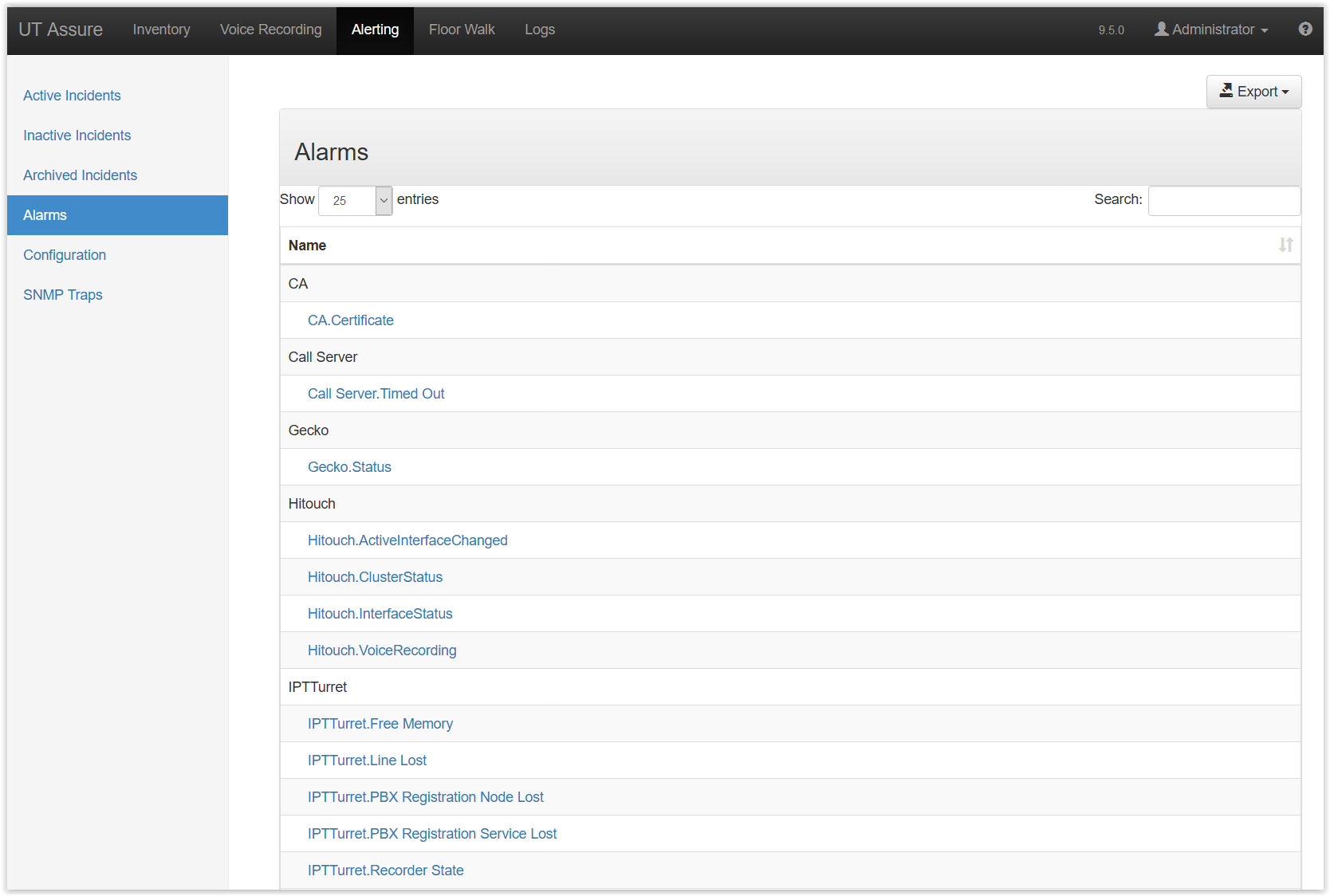The height and width of the screenshot is (896, 1330).
Task: Open the Administrator user menu
Action: [1211, 29]
